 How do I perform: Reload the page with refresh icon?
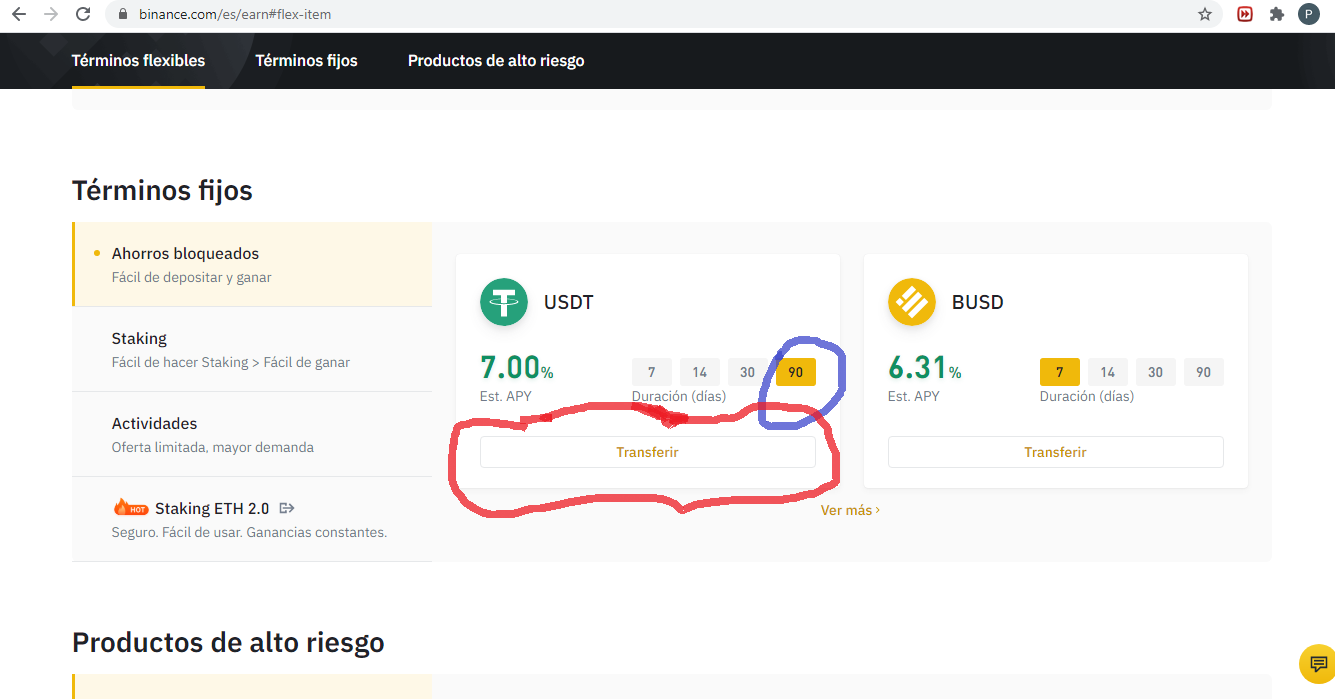click(84, 14)
